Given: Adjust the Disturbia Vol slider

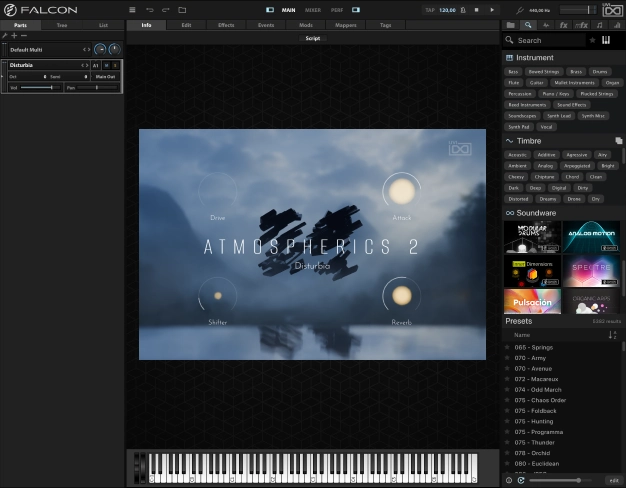Looking at the screenshot, I should click(40, 88).
